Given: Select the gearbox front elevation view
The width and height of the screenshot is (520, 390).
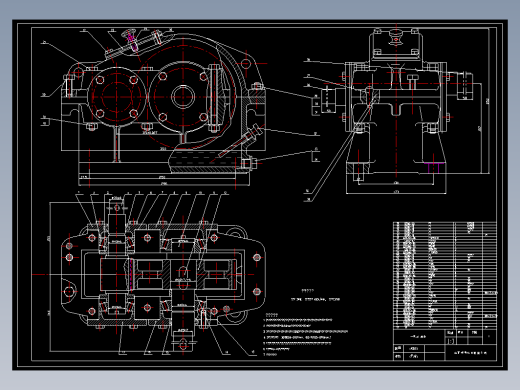Looking at the screenshot, I should (x=163, y=108).
